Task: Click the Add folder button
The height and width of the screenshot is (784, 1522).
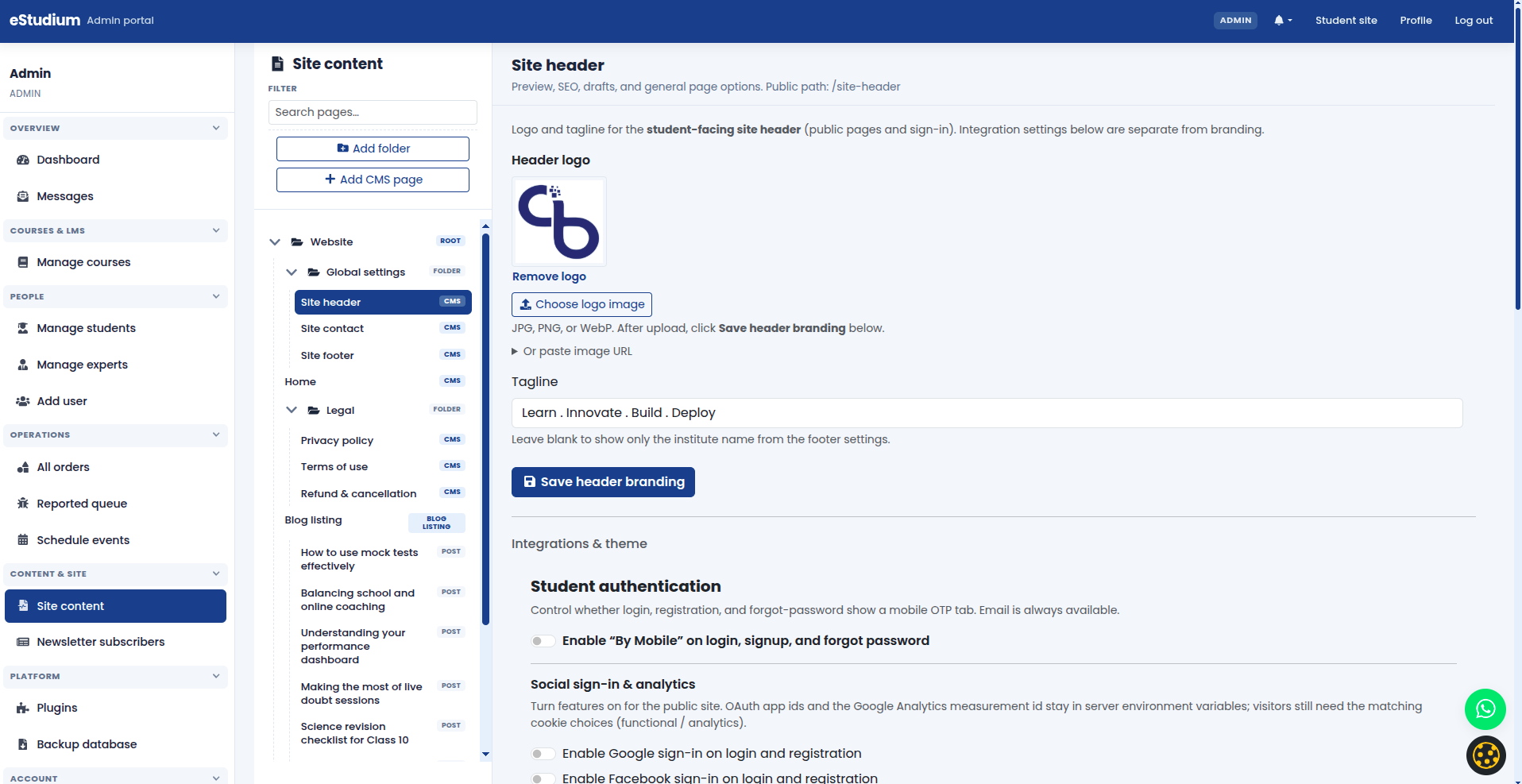Action: point(373,149)
